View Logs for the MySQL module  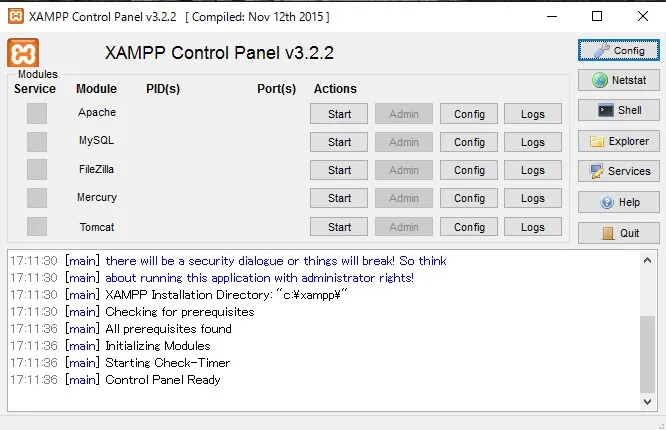533,142
